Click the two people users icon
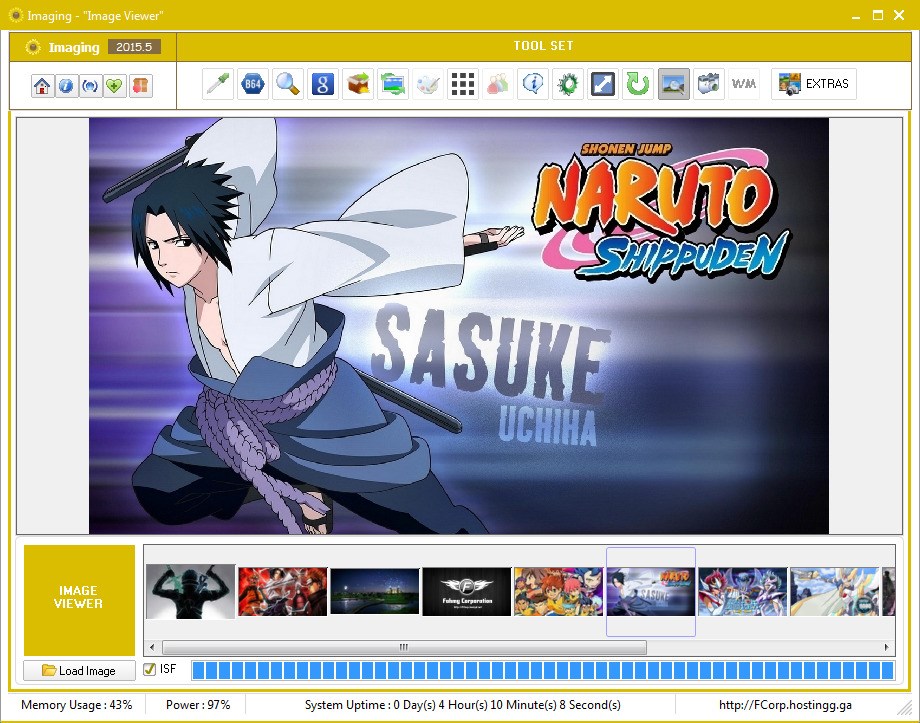The height and width of the screenshot is (723, 920). 498,84
